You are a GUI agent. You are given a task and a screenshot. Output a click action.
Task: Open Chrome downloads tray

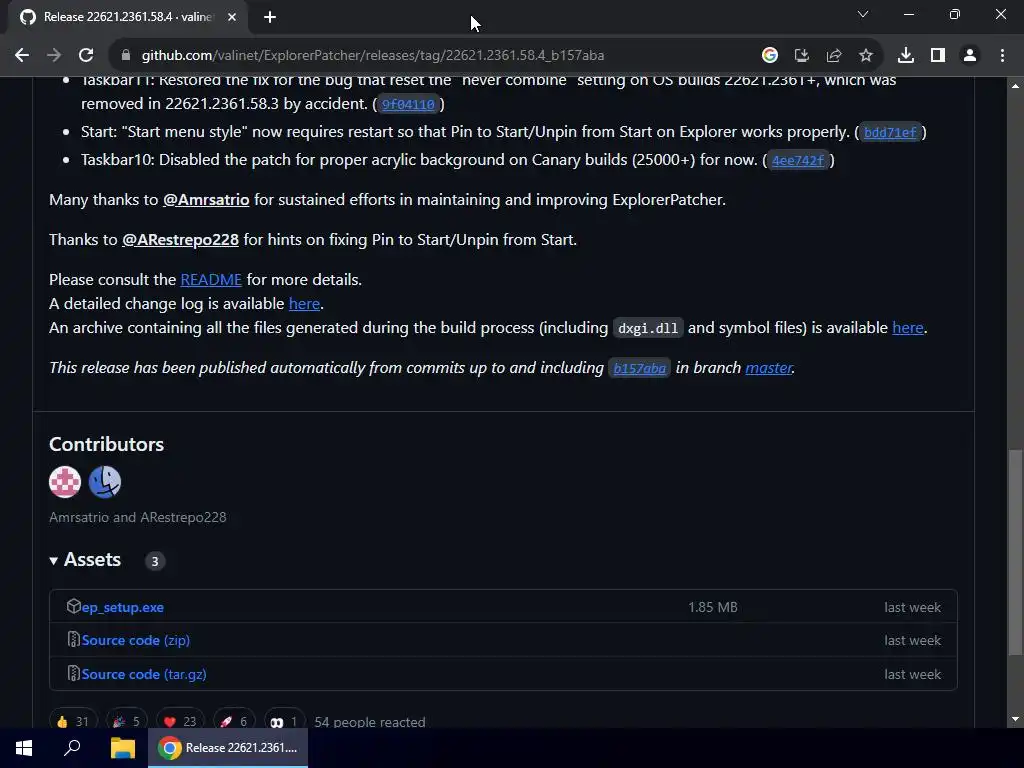click(x=906, y=56)
